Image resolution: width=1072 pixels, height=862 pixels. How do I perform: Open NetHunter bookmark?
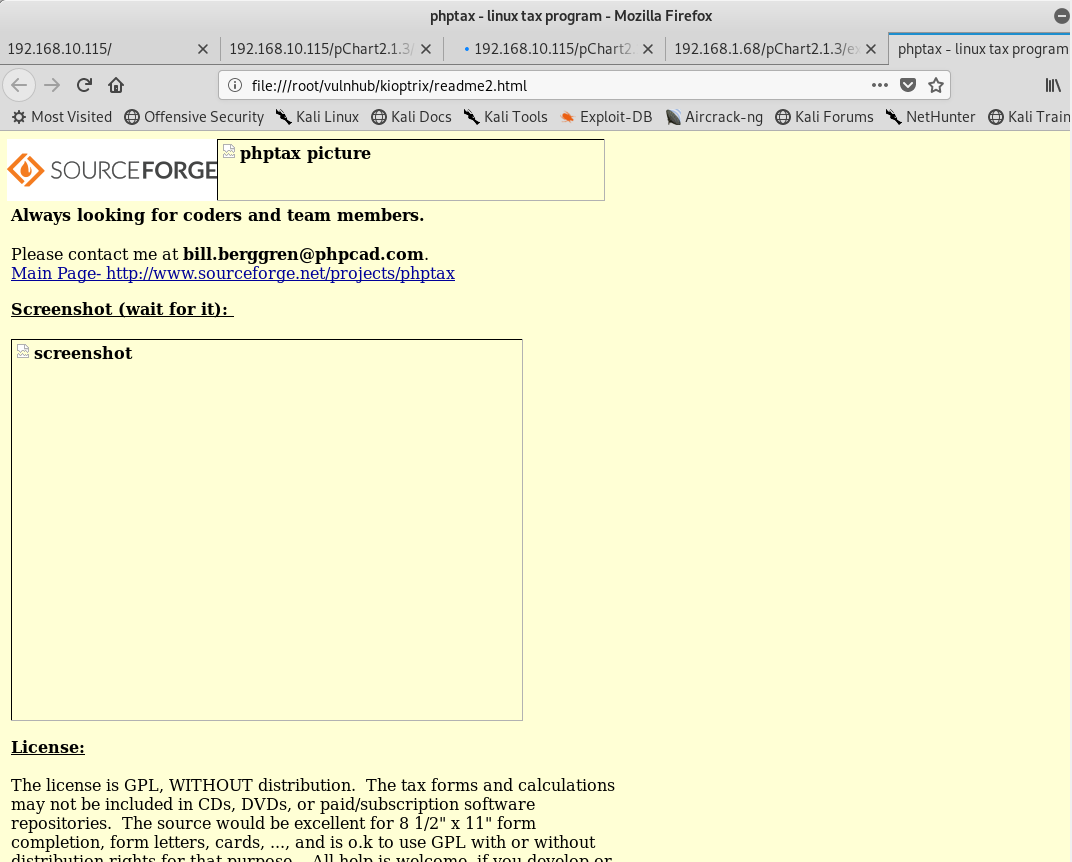point(930,117)
